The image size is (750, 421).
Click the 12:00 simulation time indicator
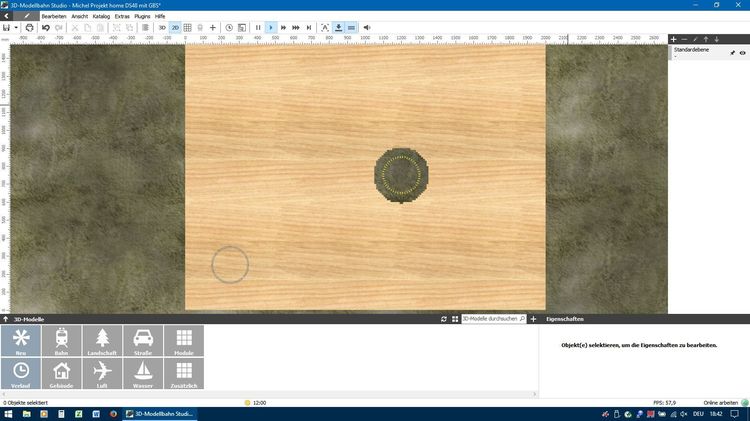[255, 403]
